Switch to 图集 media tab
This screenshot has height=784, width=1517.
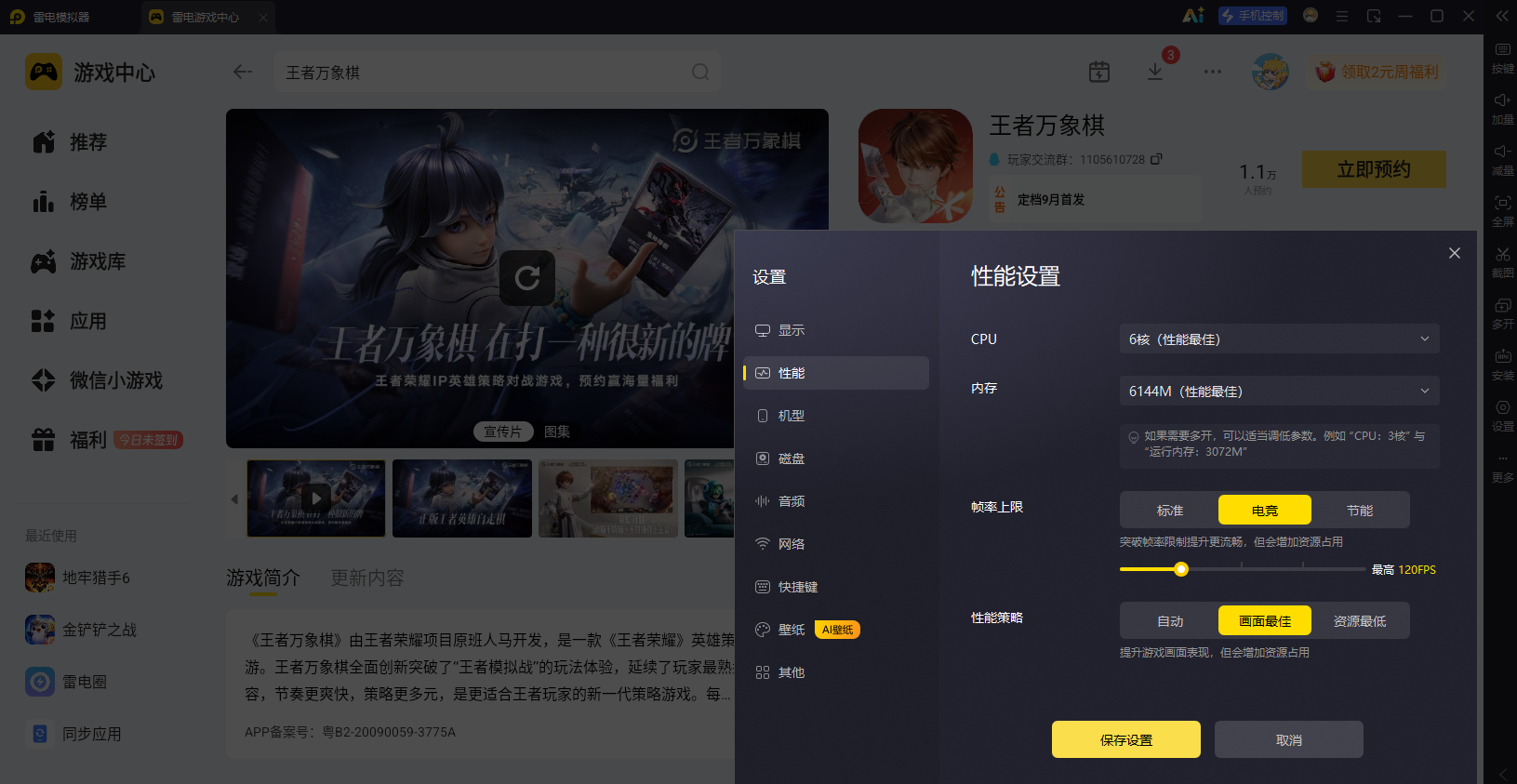pyautogui.click(x=557, y=432)
